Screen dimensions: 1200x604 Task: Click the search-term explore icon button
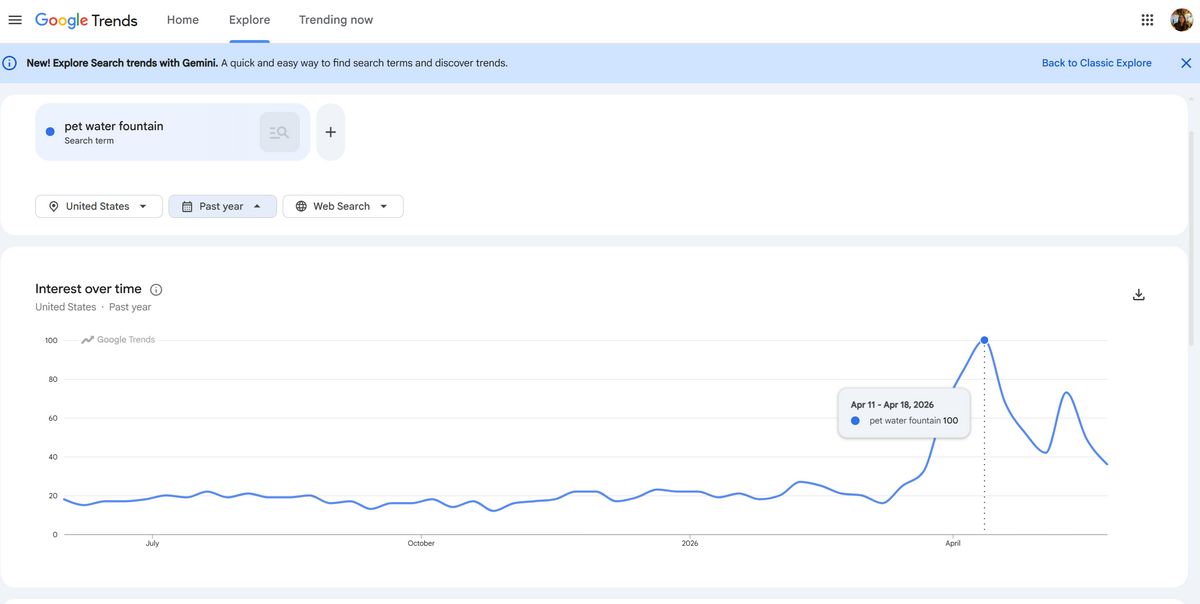280,132
